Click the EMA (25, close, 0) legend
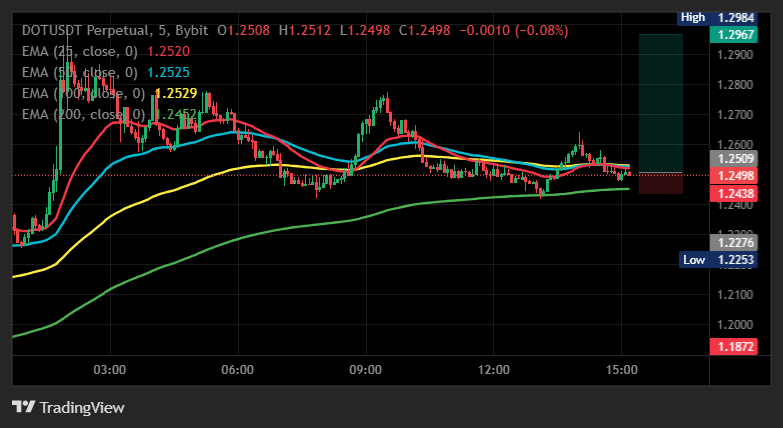The width and height of the screenshot is (783, 428). pos(81,51)
